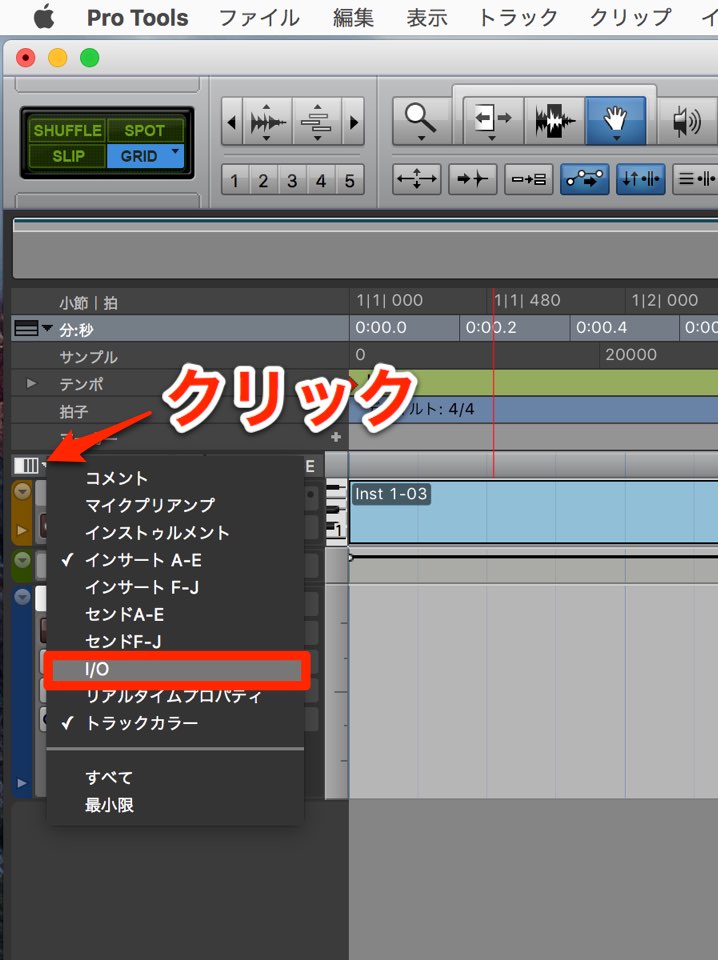
Task: Toggle Automation Follows Edit button
Action: tap(585, 179)
